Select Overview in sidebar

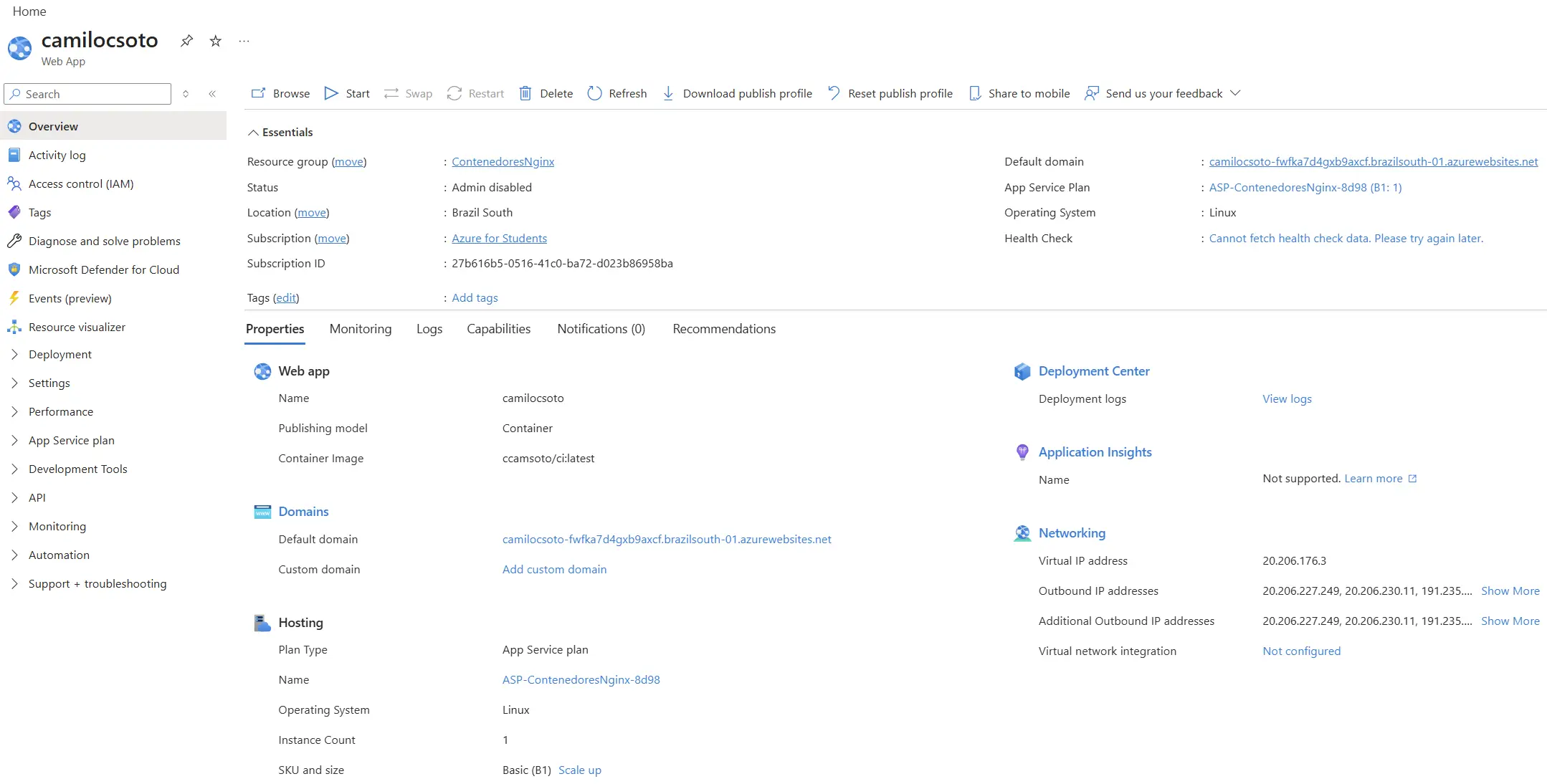click(115, 126)
